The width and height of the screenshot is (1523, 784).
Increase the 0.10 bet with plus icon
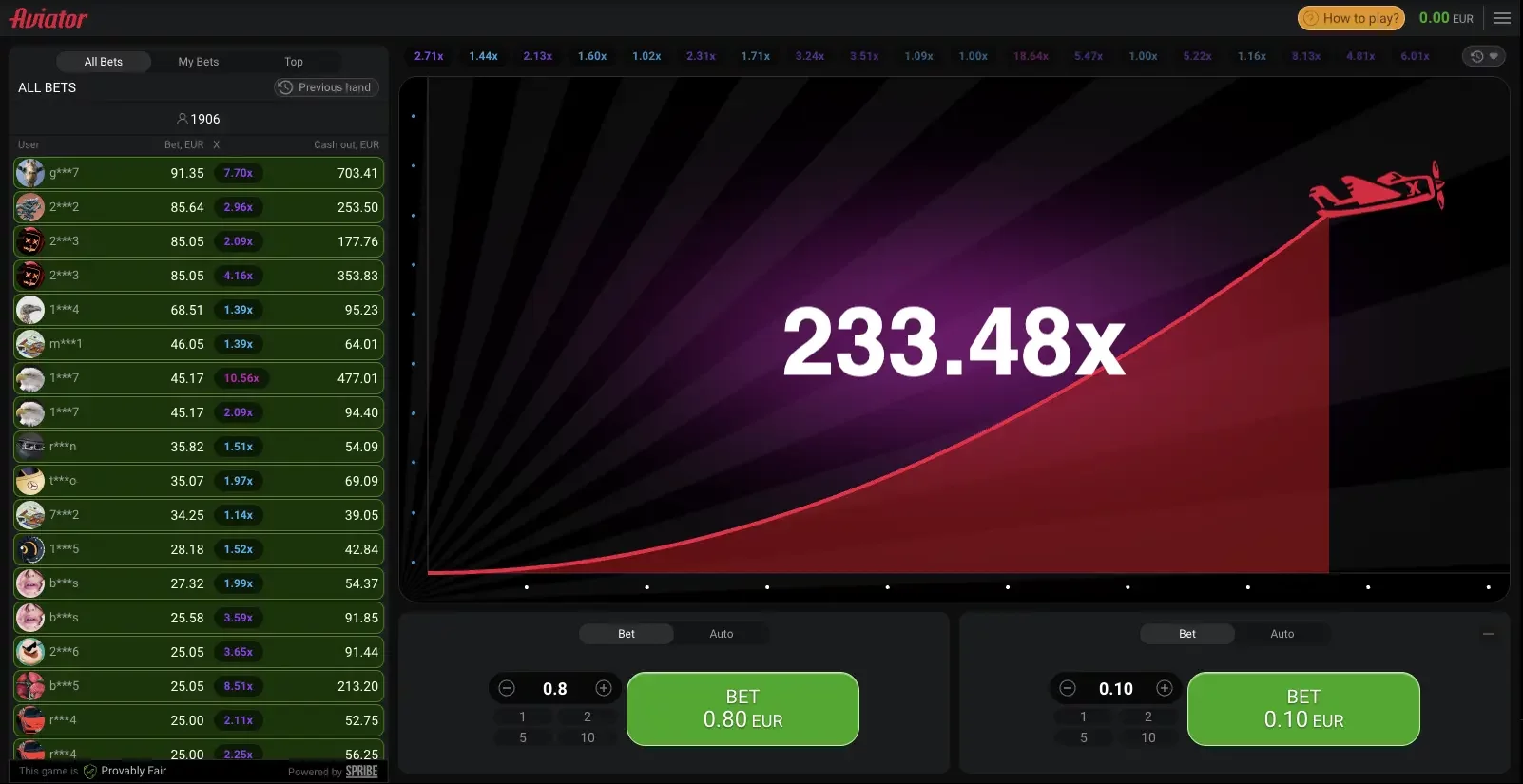coord(1165,688)
